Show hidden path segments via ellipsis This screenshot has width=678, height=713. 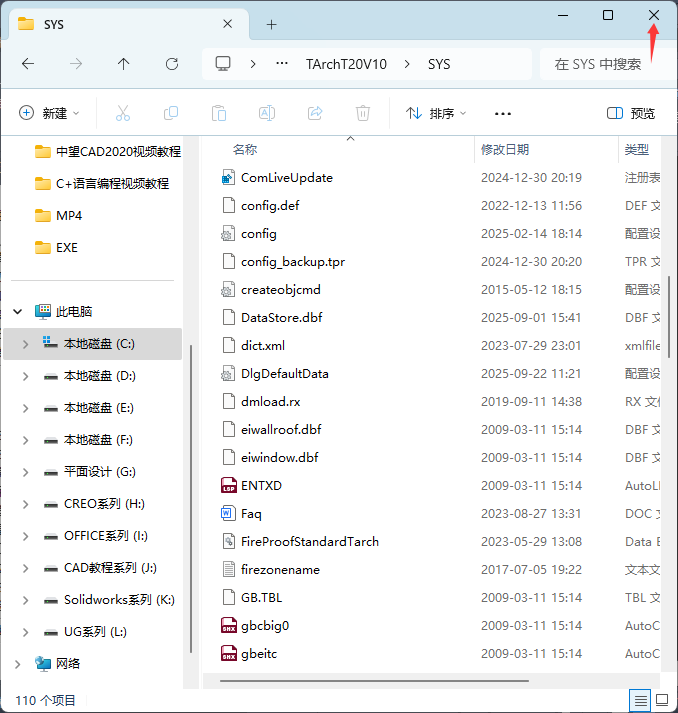[x=282, y=64]
